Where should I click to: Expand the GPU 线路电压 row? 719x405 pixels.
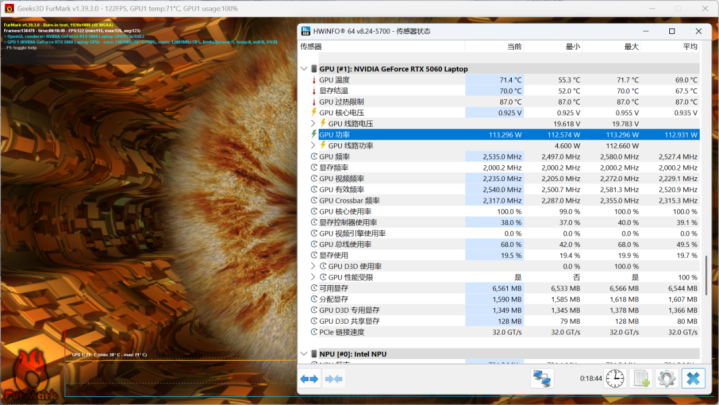point(313,123)
